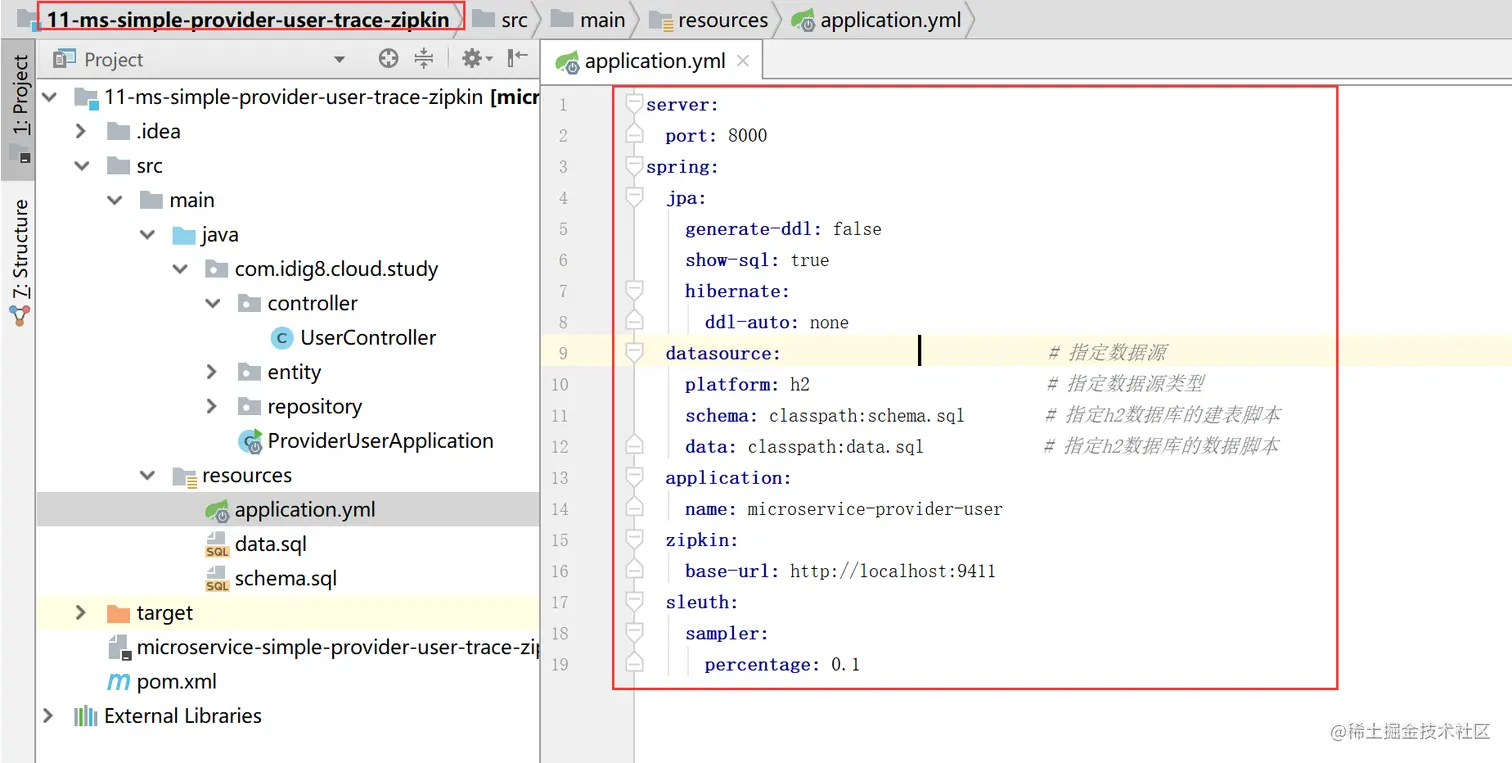Select ProviderUserApplication class in tree

pos(380,441)
